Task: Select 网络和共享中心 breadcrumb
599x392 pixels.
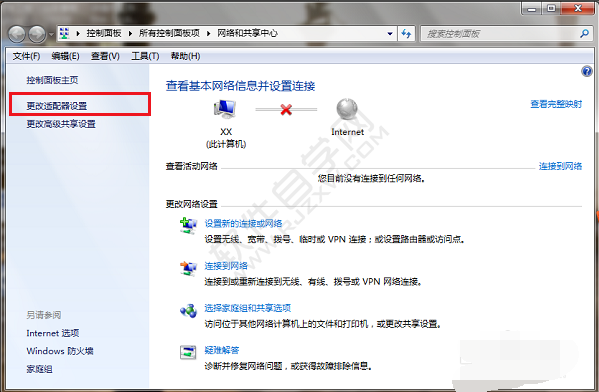Action: tap(248, 33)
